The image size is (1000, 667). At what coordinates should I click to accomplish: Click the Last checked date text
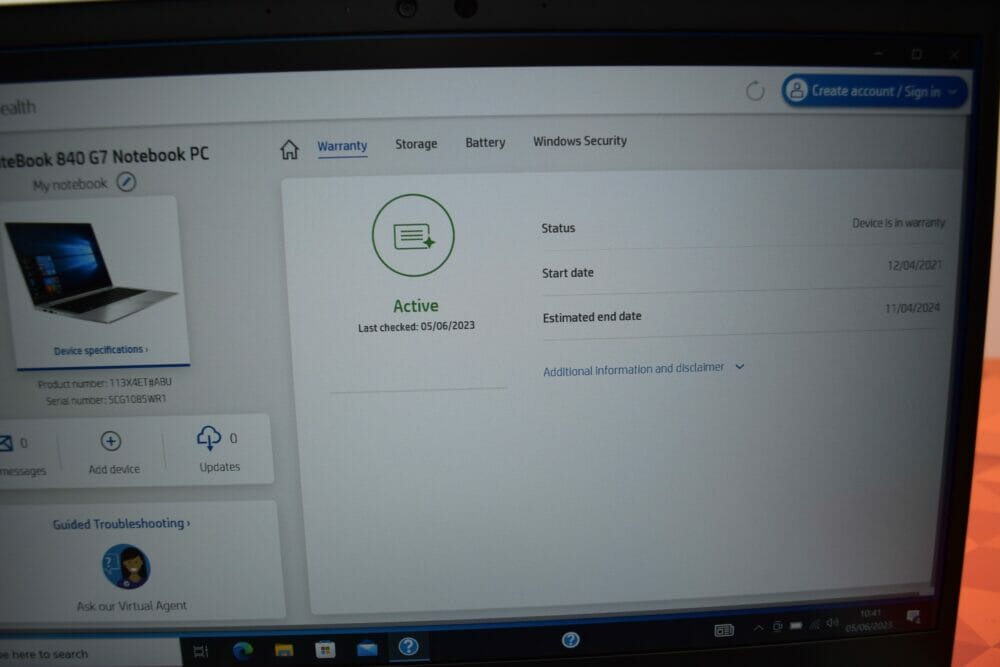point(416,326)
